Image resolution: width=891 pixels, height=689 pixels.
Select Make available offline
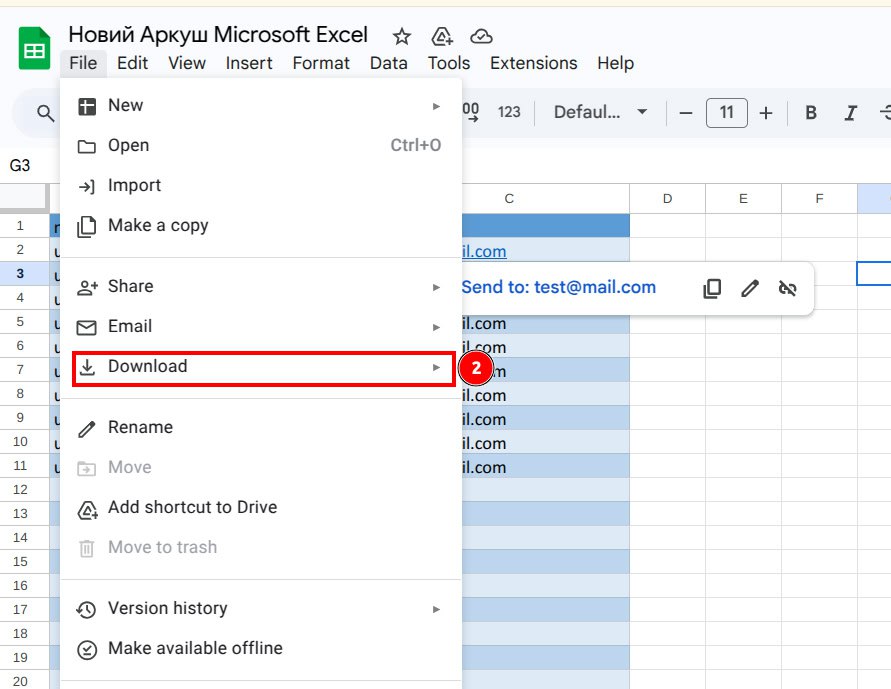click(261, 649)
